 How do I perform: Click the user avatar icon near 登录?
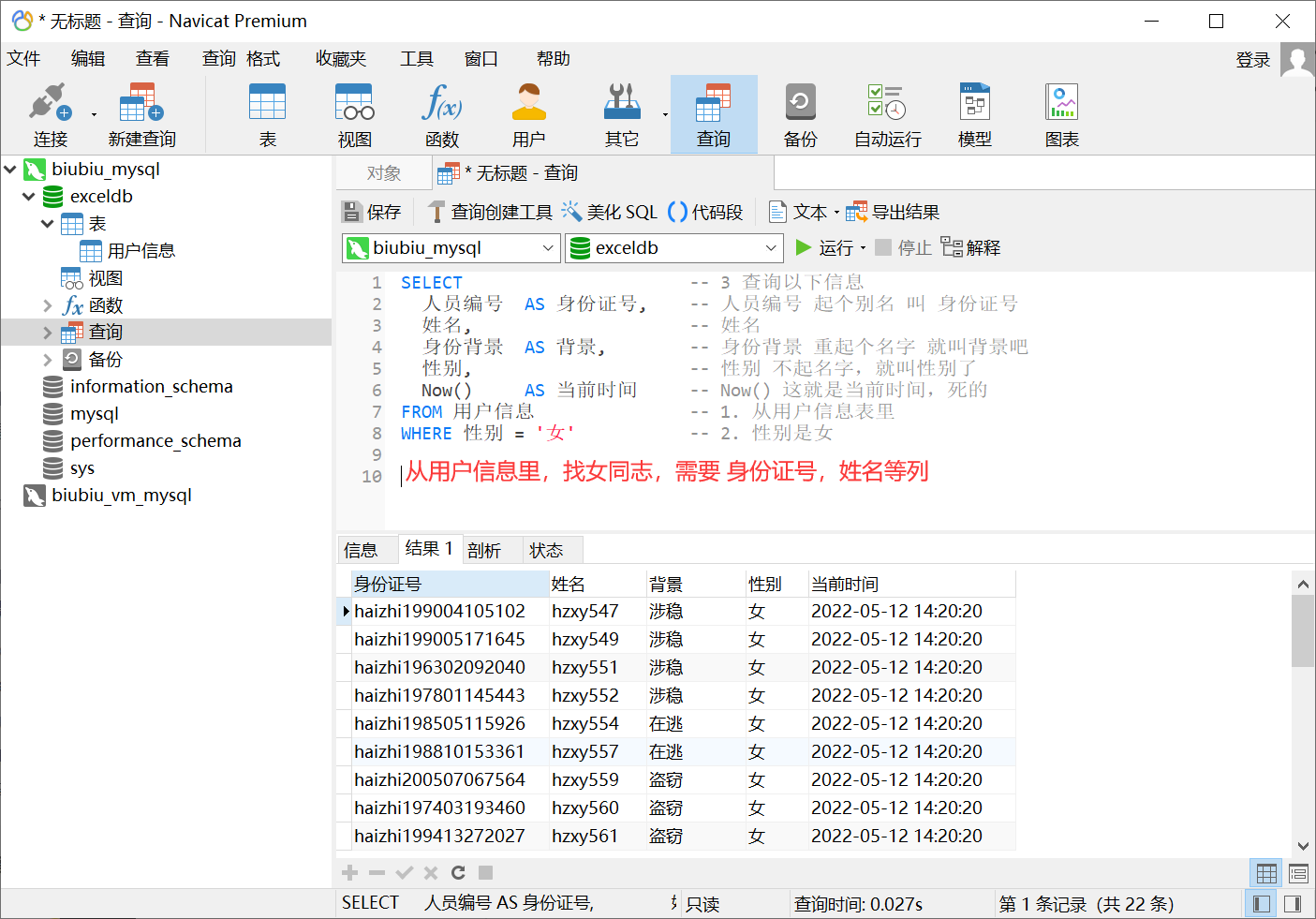(x=1297, y=60)
